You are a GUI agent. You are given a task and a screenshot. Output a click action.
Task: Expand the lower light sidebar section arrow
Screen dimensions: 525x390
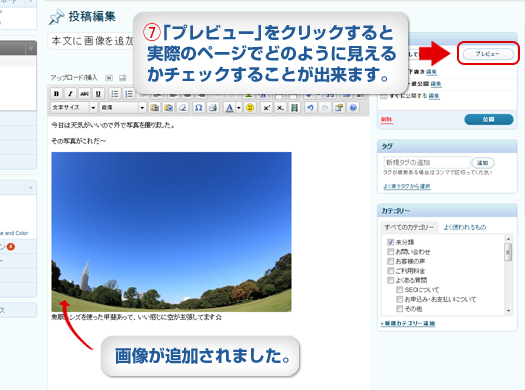pos(31,188)
